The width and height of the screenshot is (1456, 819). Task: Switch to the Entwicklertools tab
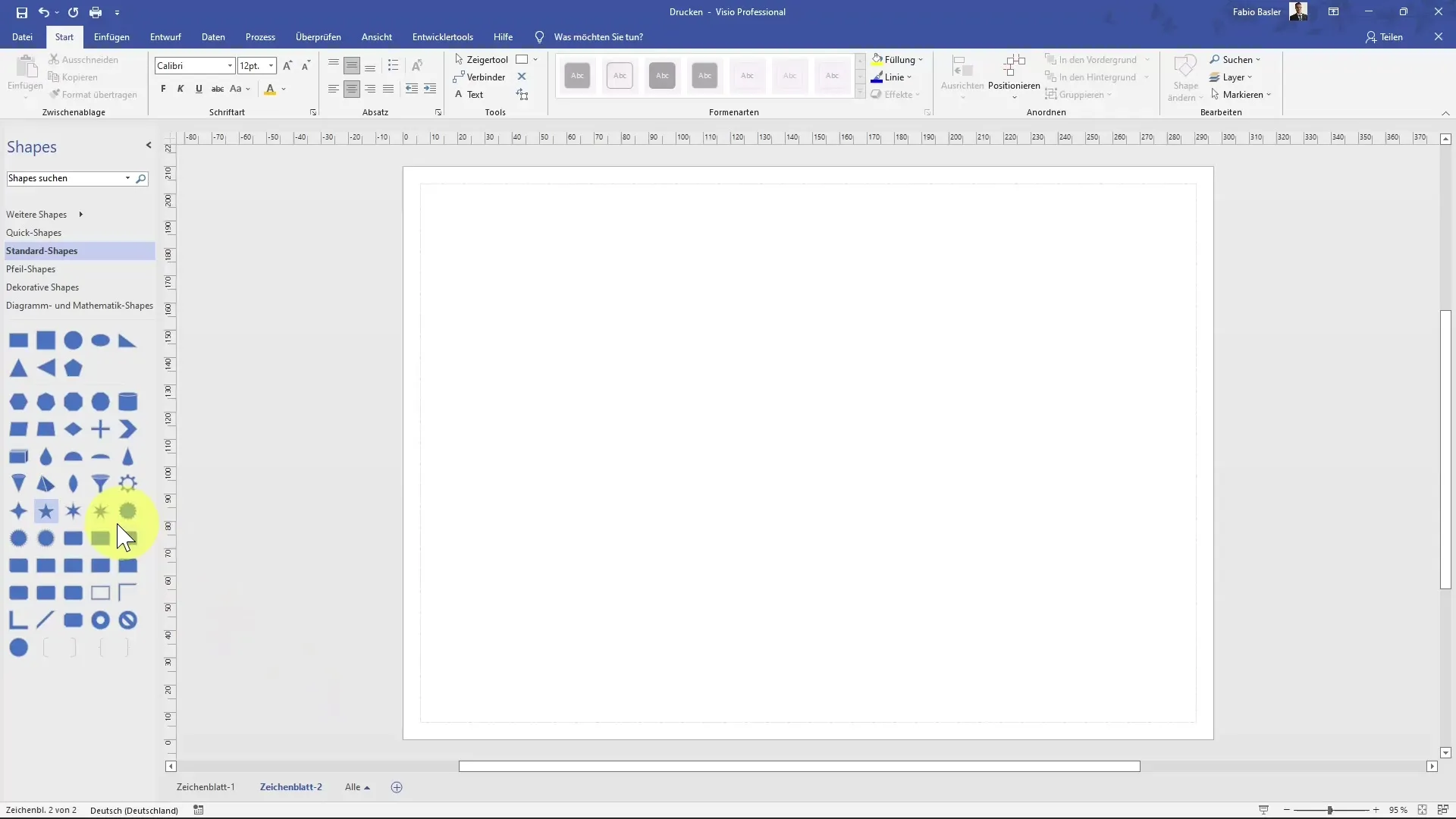tap(443, 36)
